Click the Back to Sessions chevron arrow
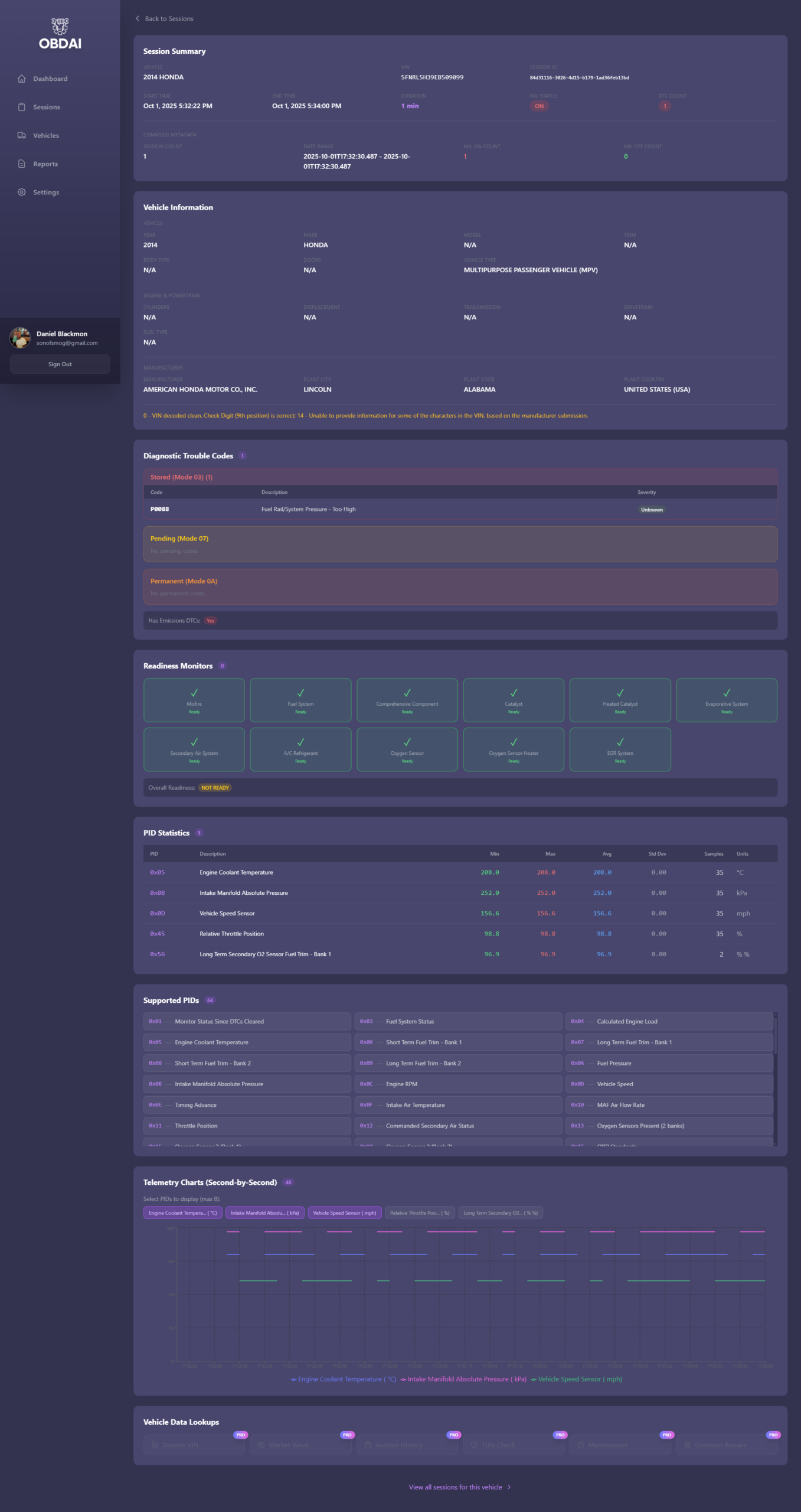The width and height of the screenshot is (801, 1512). point(138,18)
